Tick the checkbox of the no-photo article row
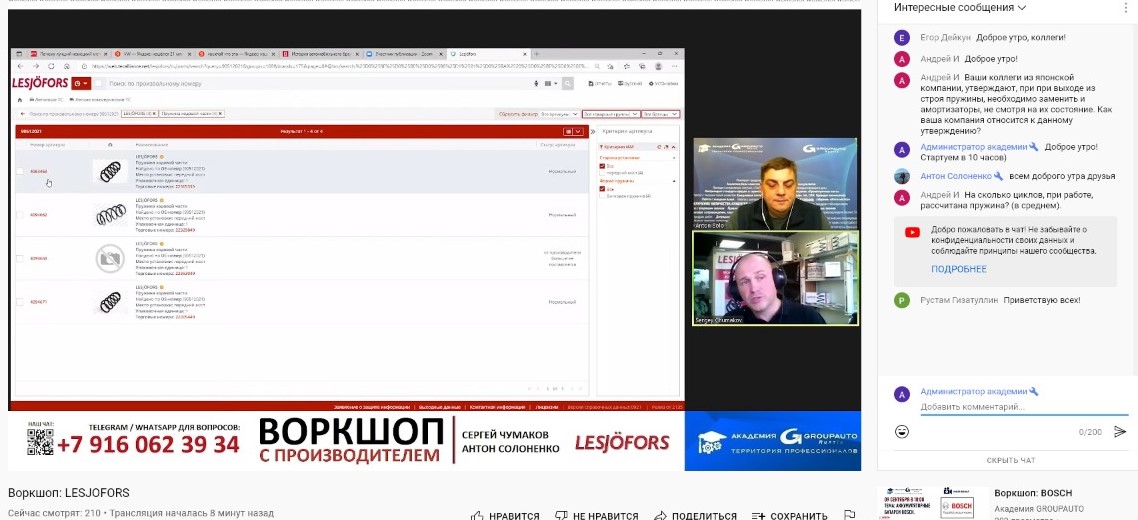Viewport: 1138px width, 520px height. 20,259
